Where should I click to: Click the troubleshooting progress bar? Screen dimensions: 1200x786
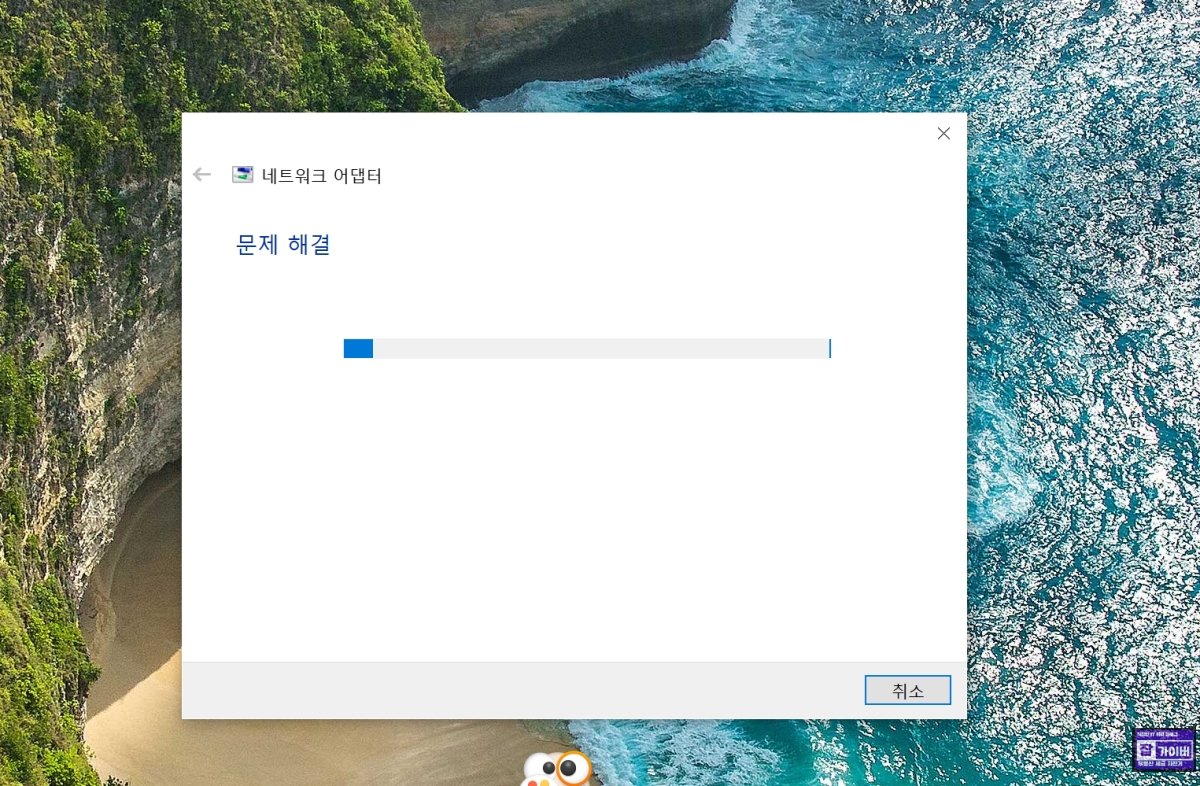point(587,348)
